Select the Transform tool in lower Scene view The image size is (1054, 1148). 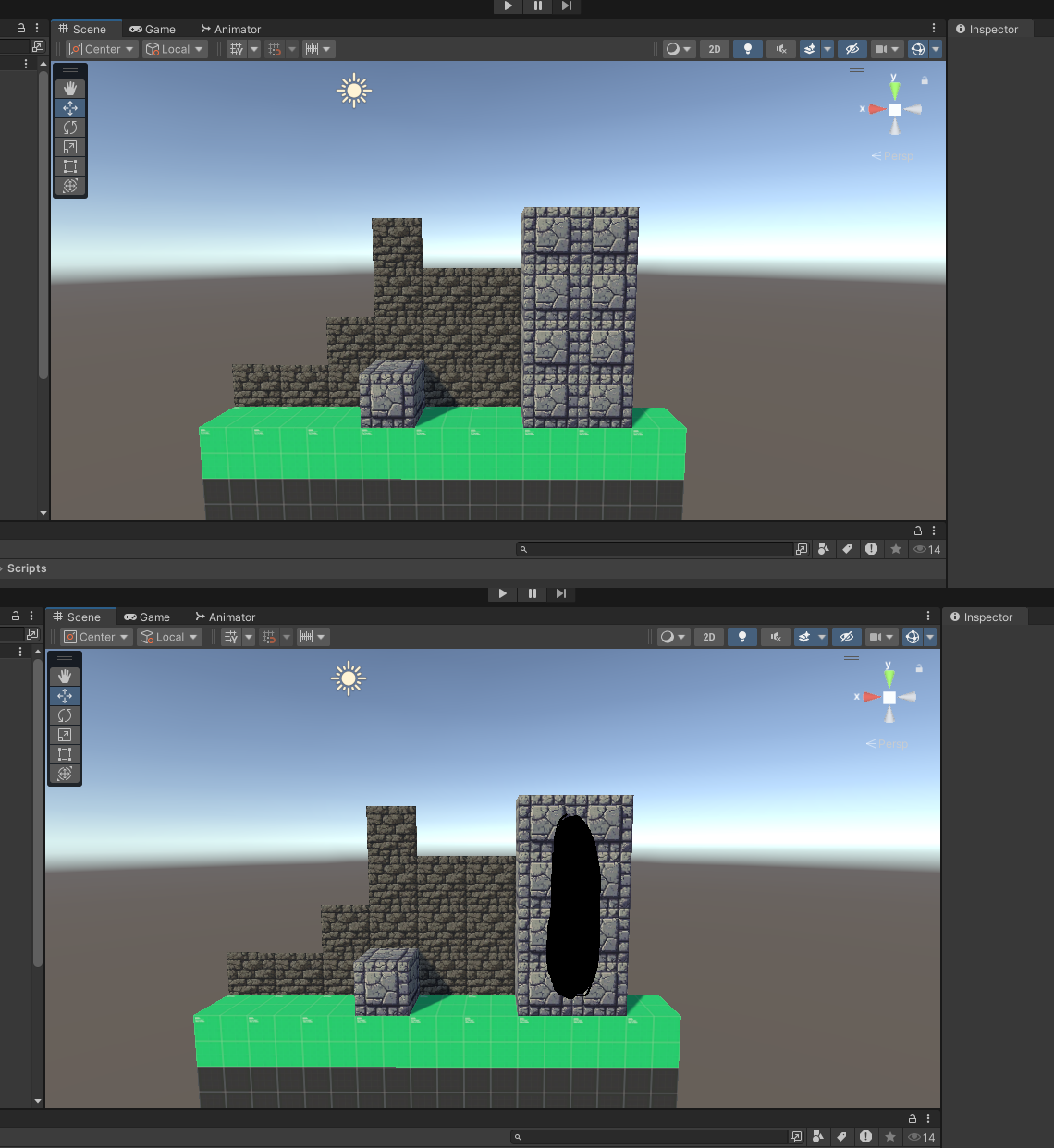pos(65,774)
